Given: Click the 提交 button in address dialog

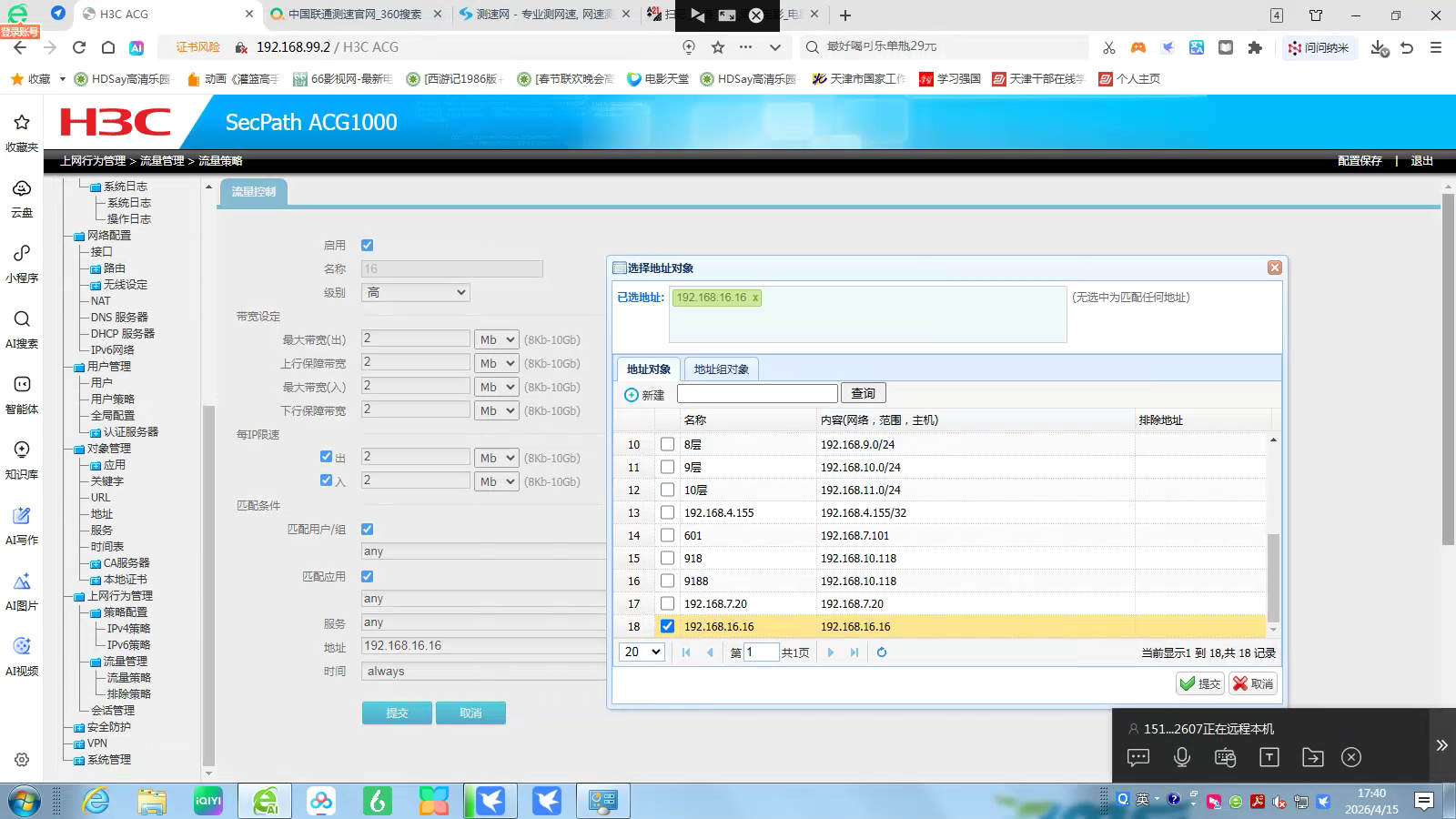Looking at the screenshot, I should pyautogui.click(x=1200, y=683).
